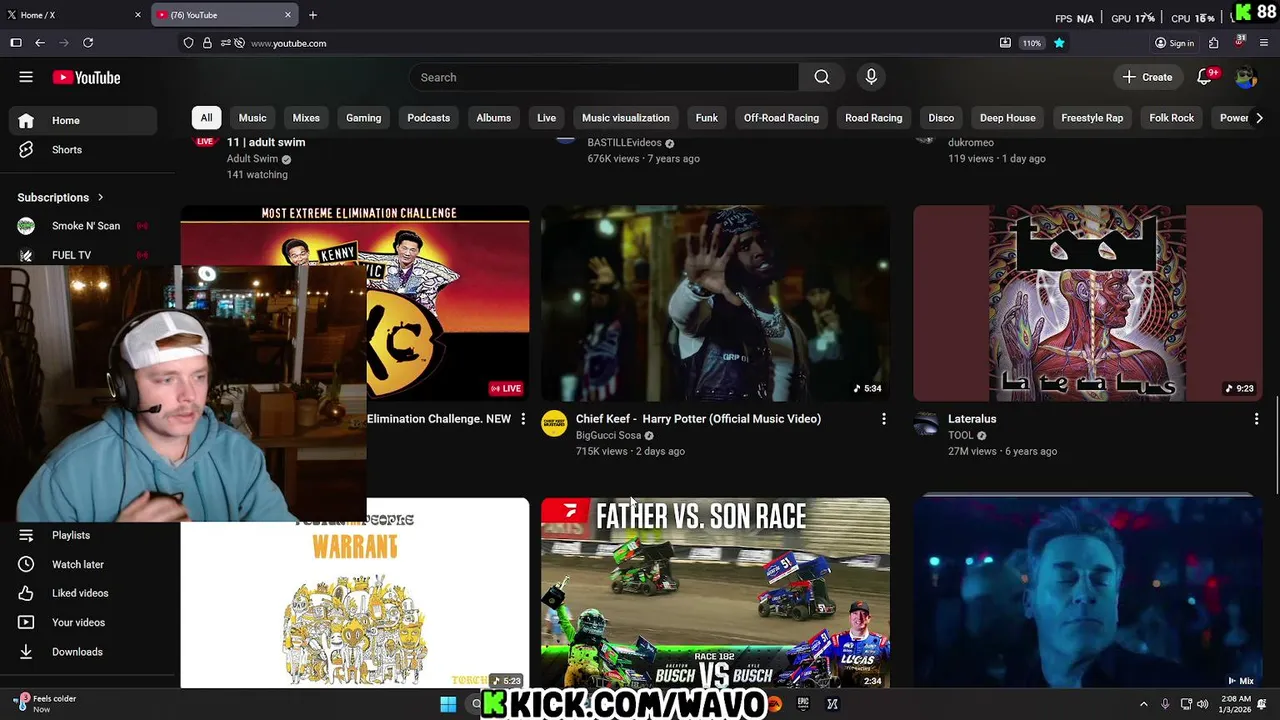Open the Father vs. Son Race thumbnail
This screenshot has width=1280, height=720.
click(x=715, y=593)
